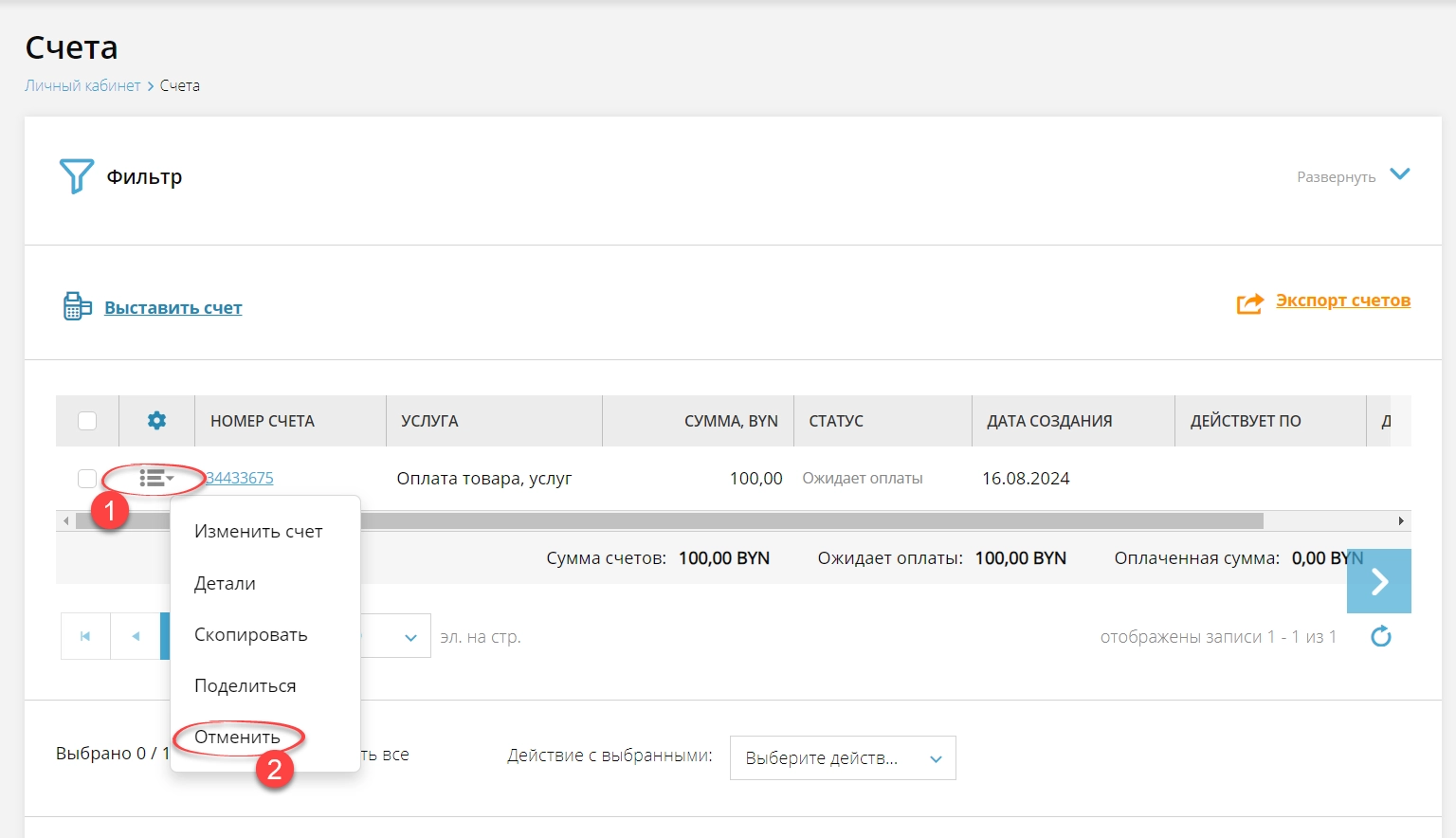This screenshot has width=1456, height=838.
Task: Expand the filter with Развернуть chevron
Action: (x=1399, y=174)
